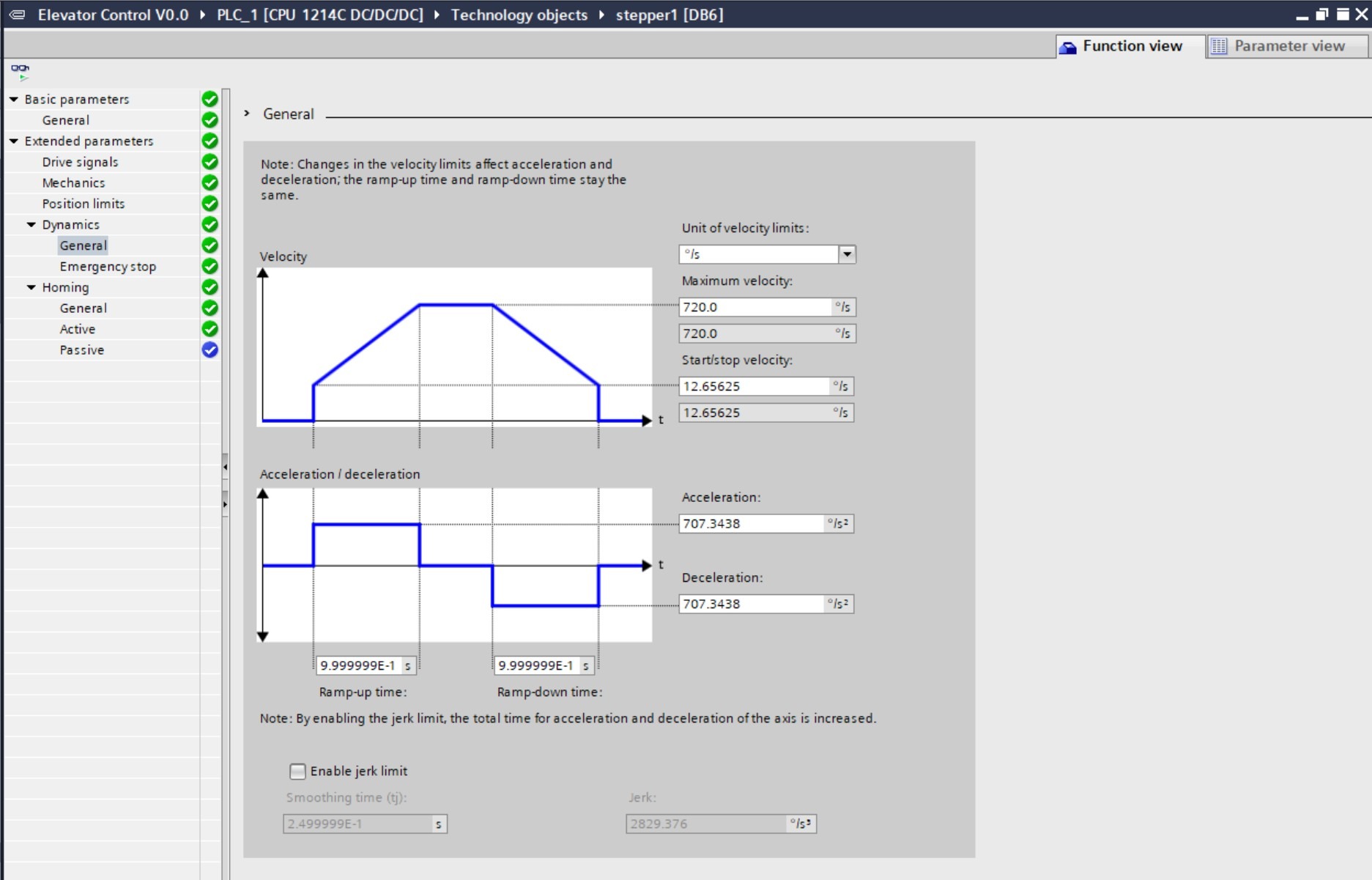Screen dimensions: 1372x880
Task: Click the green check beside Active under Homing
Action: click(x=209, y=329)
